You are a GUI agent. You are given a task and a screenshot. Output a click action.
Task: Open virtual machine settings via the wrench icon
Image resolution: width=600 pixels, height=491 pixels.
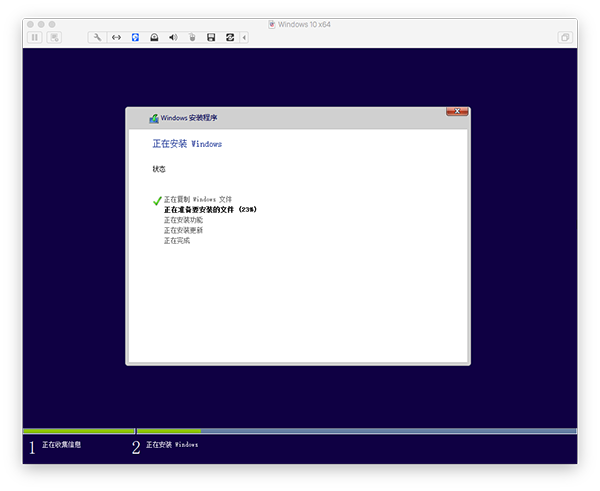[x=97, y=37]
